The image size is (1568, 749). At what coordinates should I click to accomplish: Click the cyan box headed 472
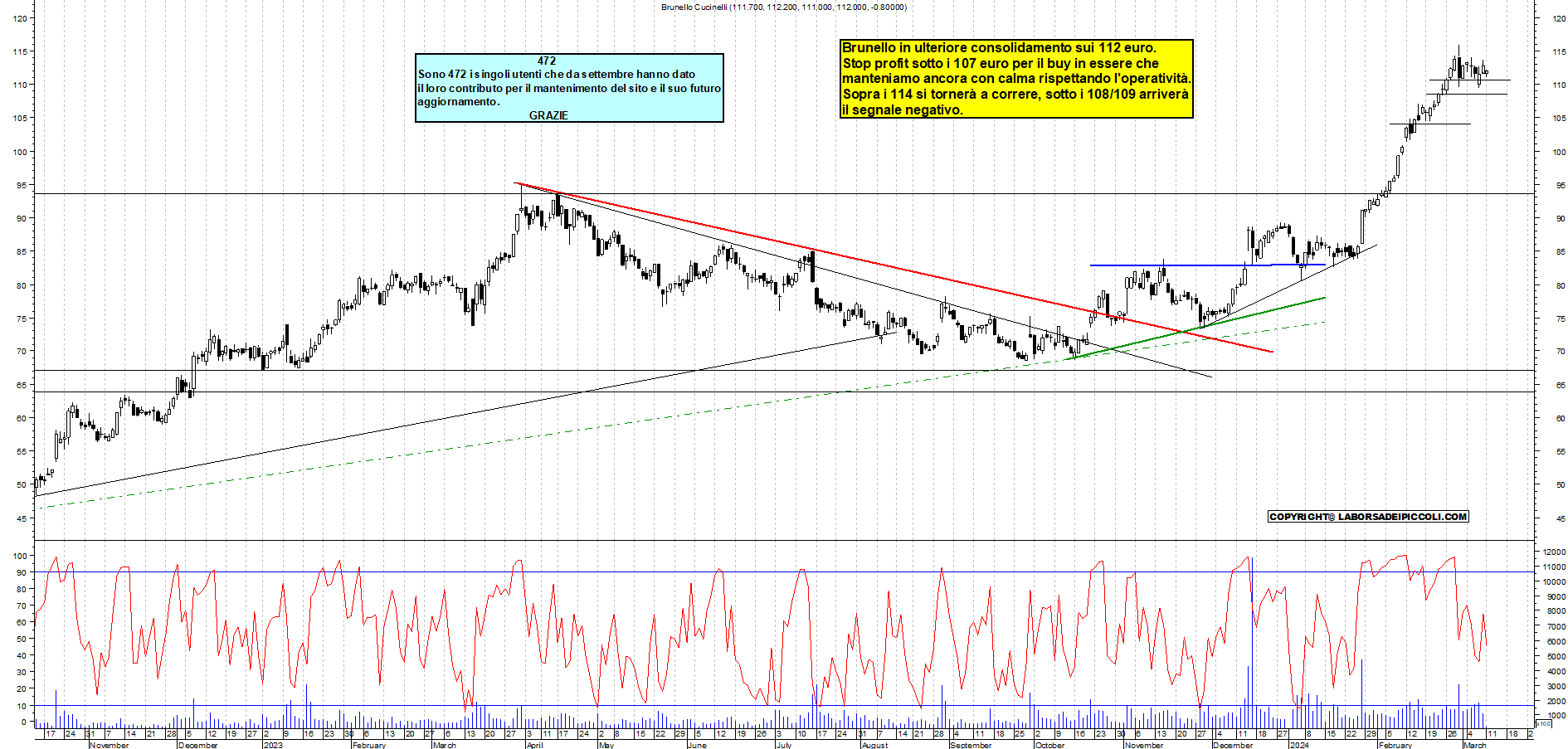point(569,88)
